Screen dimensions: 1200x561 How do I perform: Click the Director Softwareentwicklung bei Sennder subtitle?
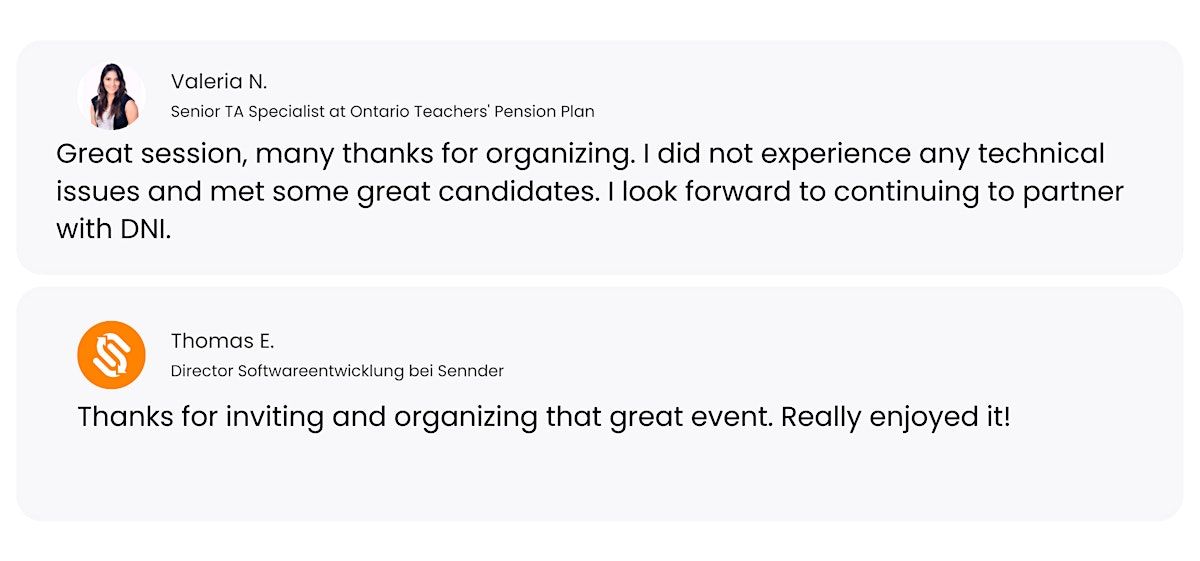click(x=337, y=371)
